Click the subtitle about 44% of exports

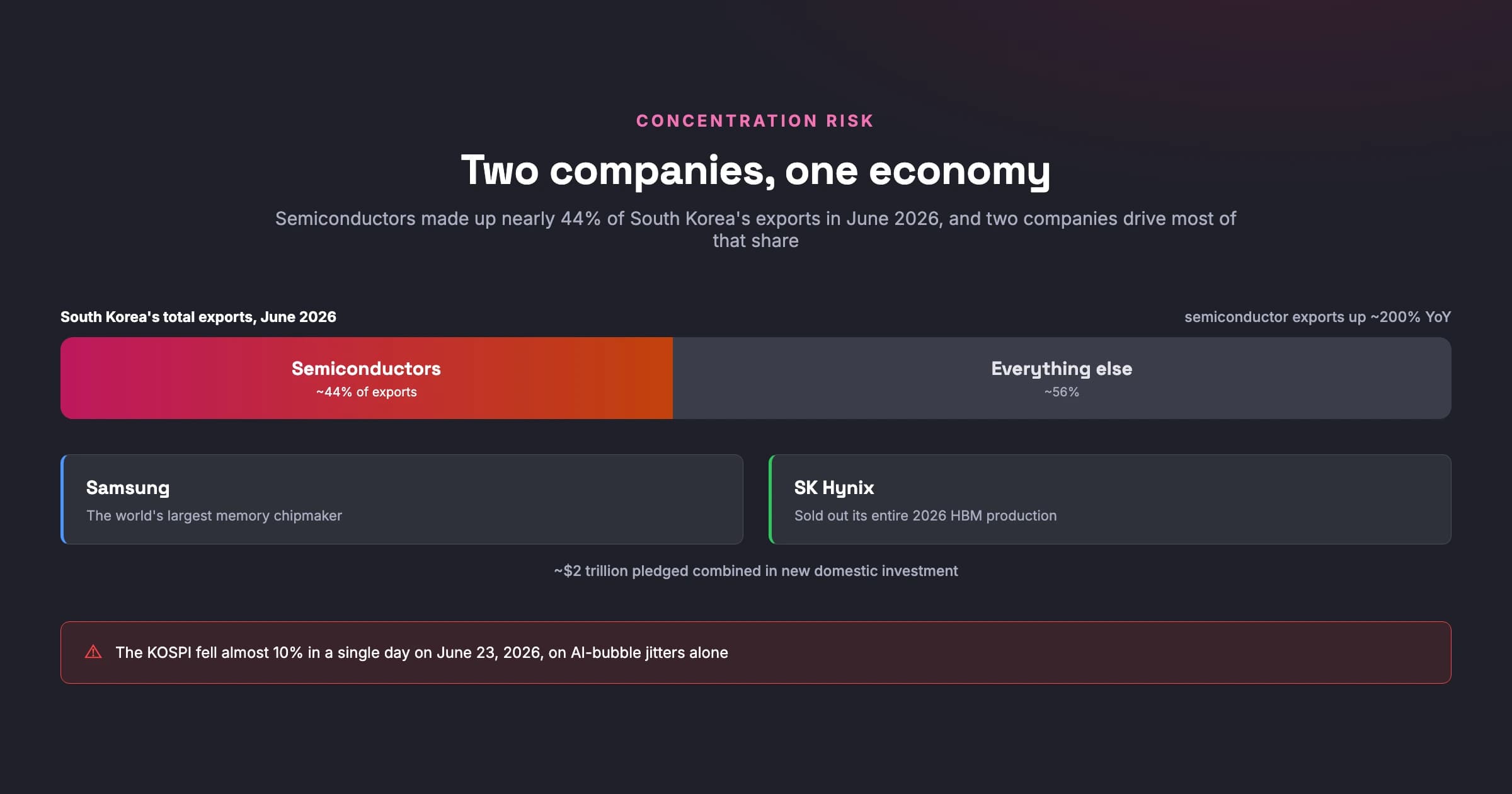[x=755, y=229]
